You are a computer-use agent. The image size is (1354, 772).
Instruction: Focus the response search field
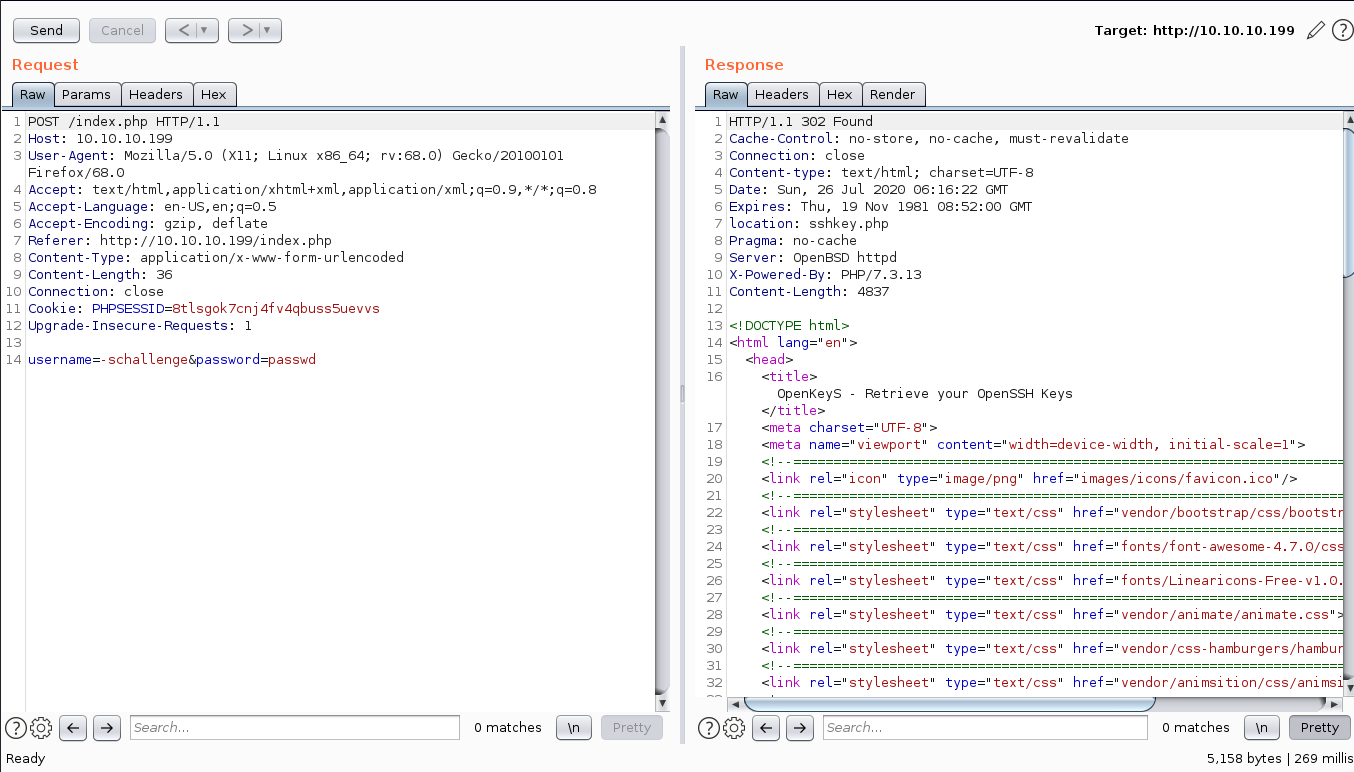point(987,727)
